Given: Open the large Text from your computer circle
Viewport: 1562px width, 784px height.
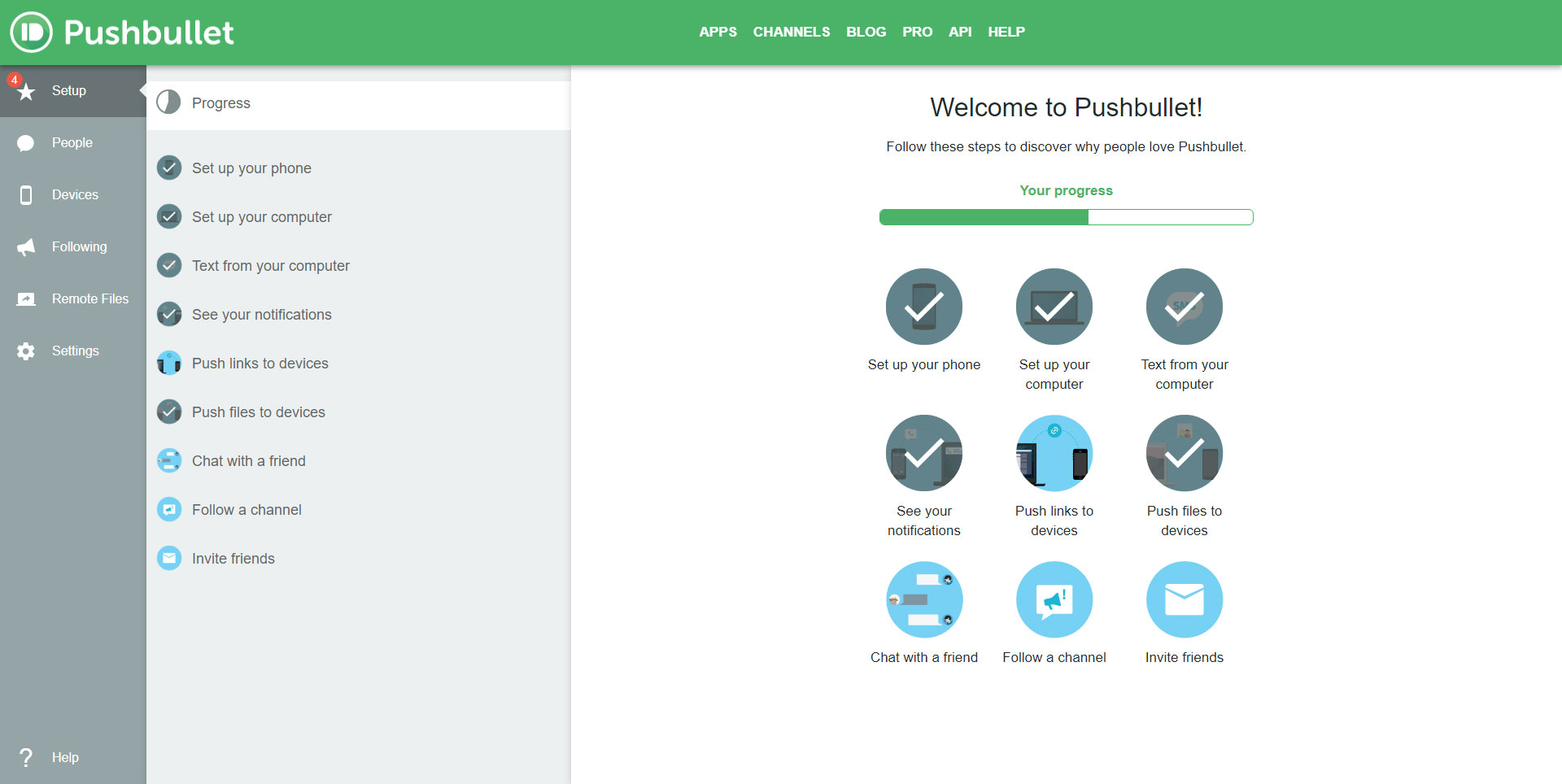Looking at the screenshot, I should [1185, 307].
